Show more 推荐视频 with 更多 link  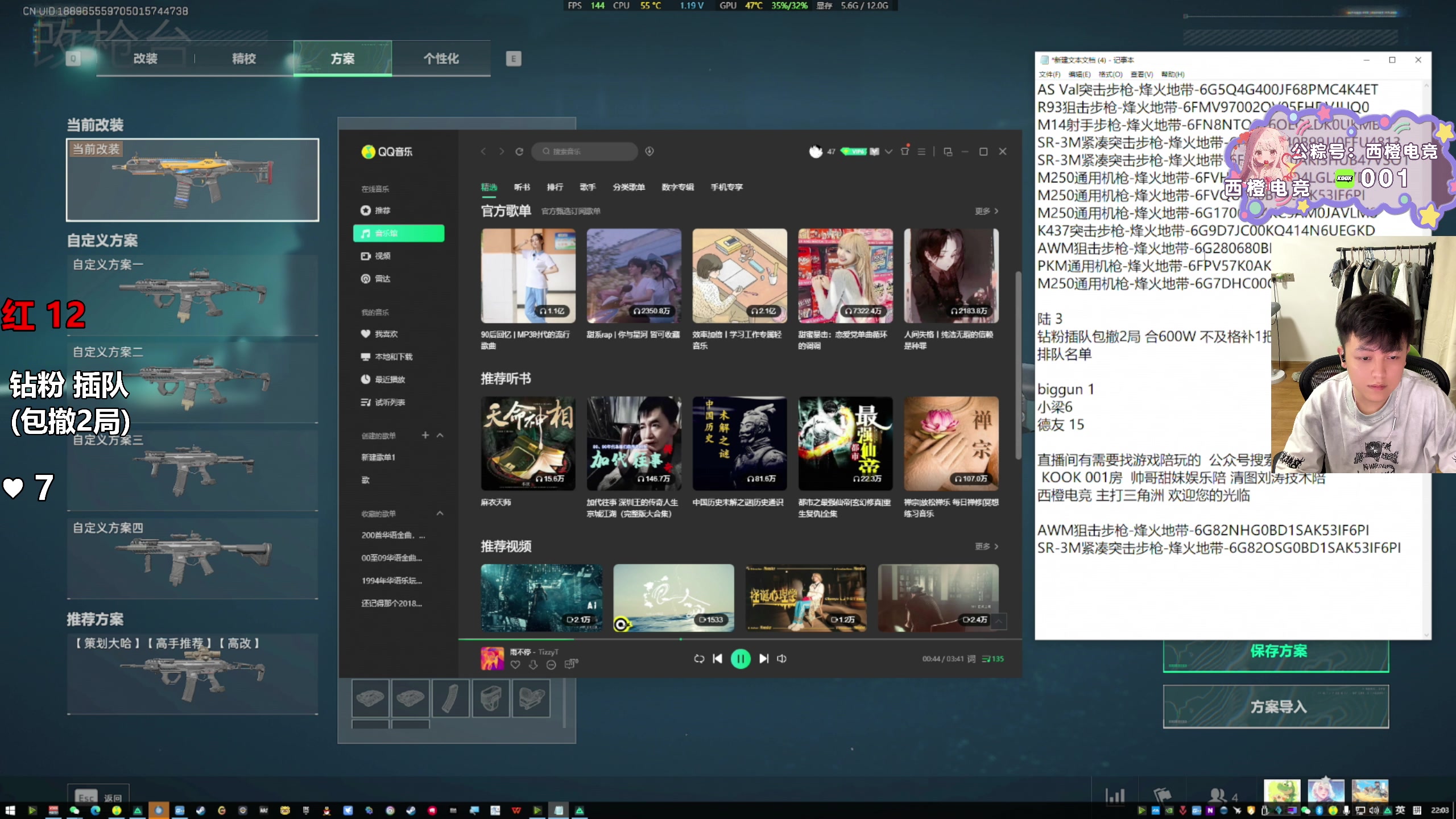(x=987, y=547)
